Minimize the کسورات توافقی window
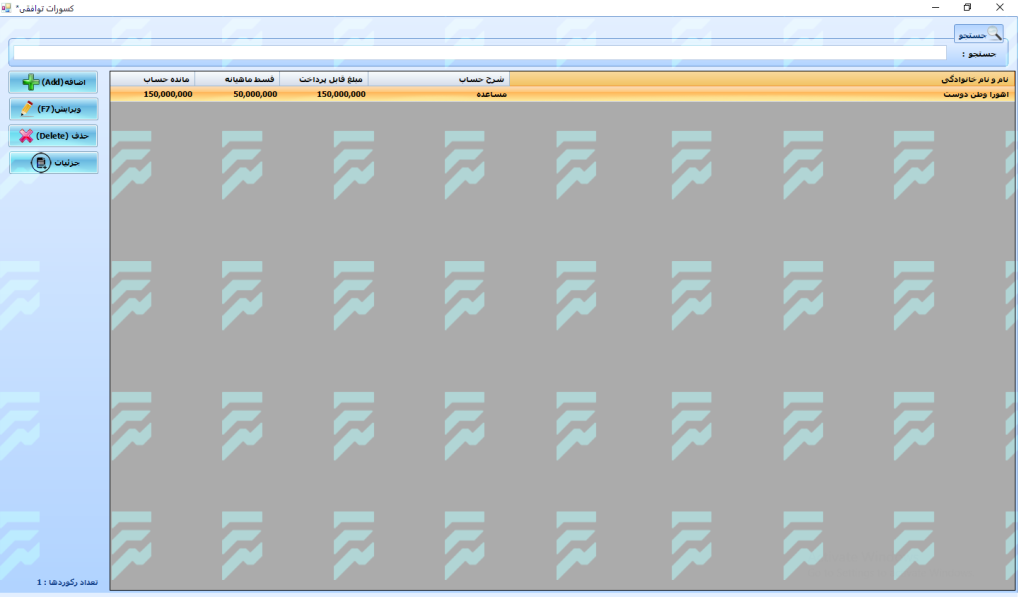The image size is (1024, 597). 934,8
